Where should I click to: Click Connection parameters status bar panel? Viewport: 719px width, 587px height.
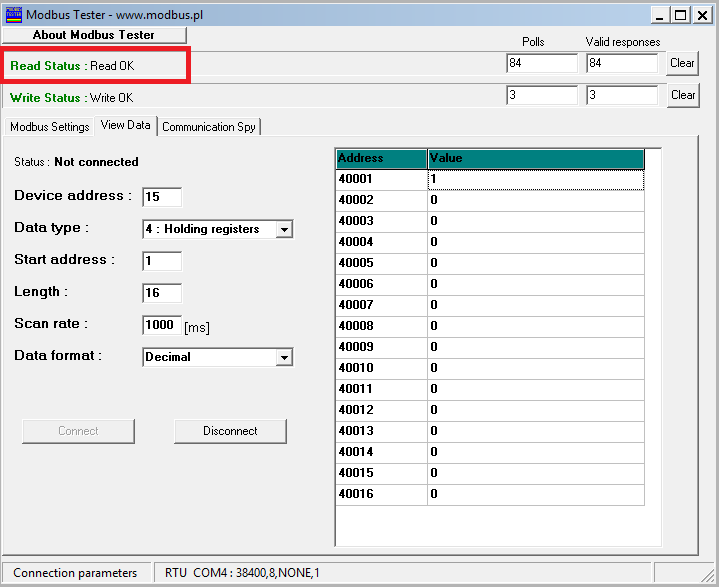pyautogui.click(x=75, y=573)
